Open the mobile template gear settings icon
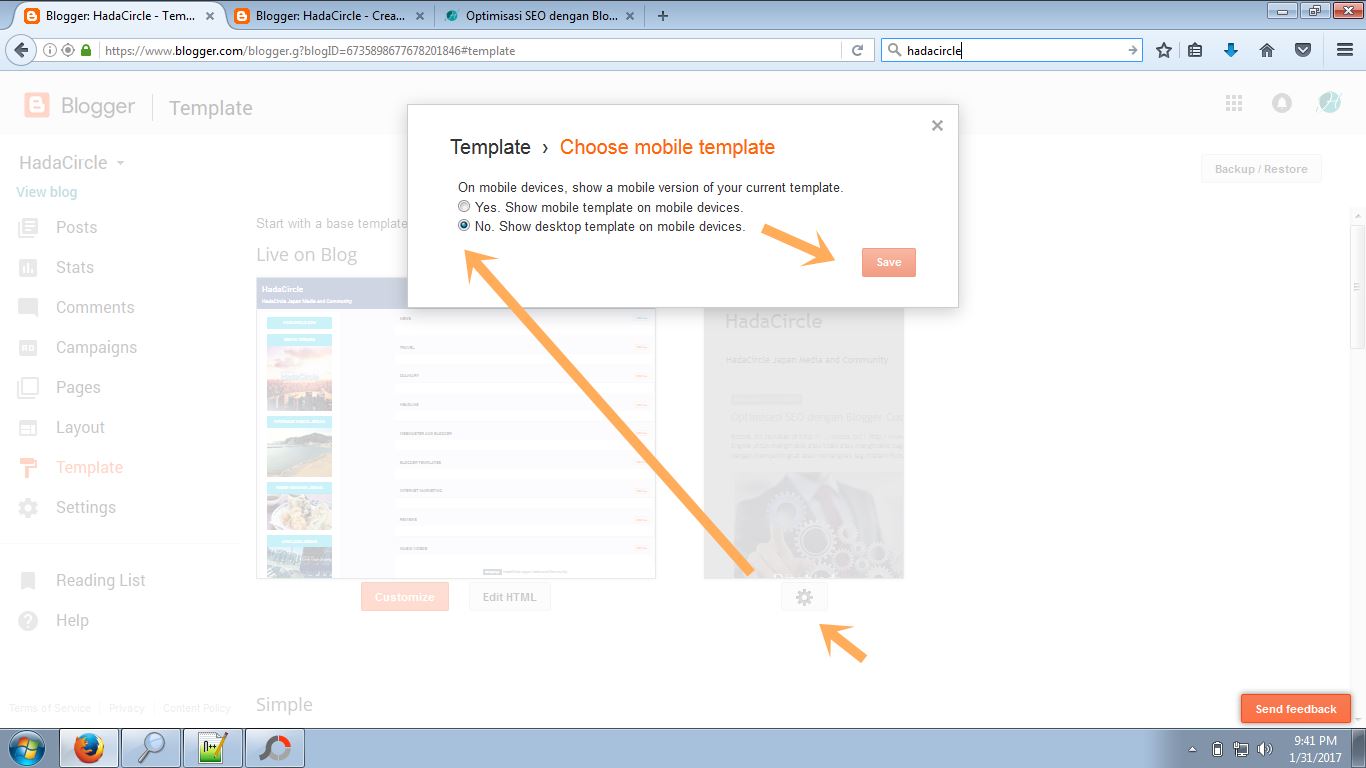 [804, 597]
